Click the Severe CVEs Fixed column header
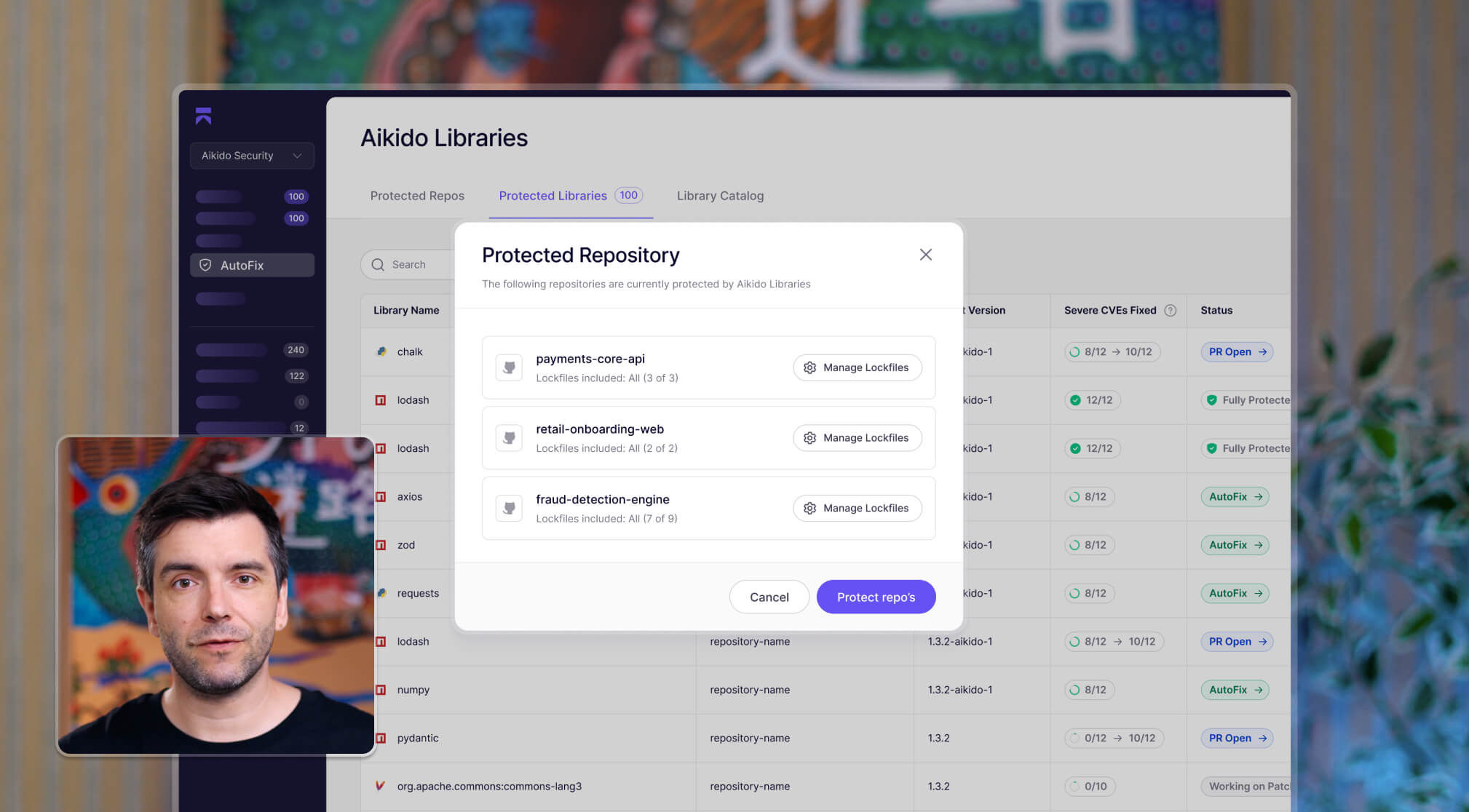This screenshot has width=1469, height=812. click(x=1110, y=311)
